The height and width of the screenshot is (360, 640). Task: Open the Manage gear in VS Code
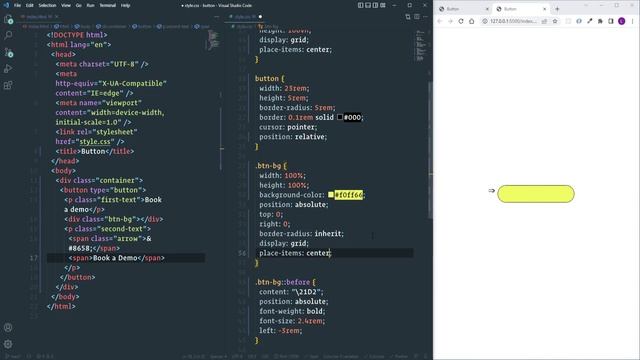point(8,344)
